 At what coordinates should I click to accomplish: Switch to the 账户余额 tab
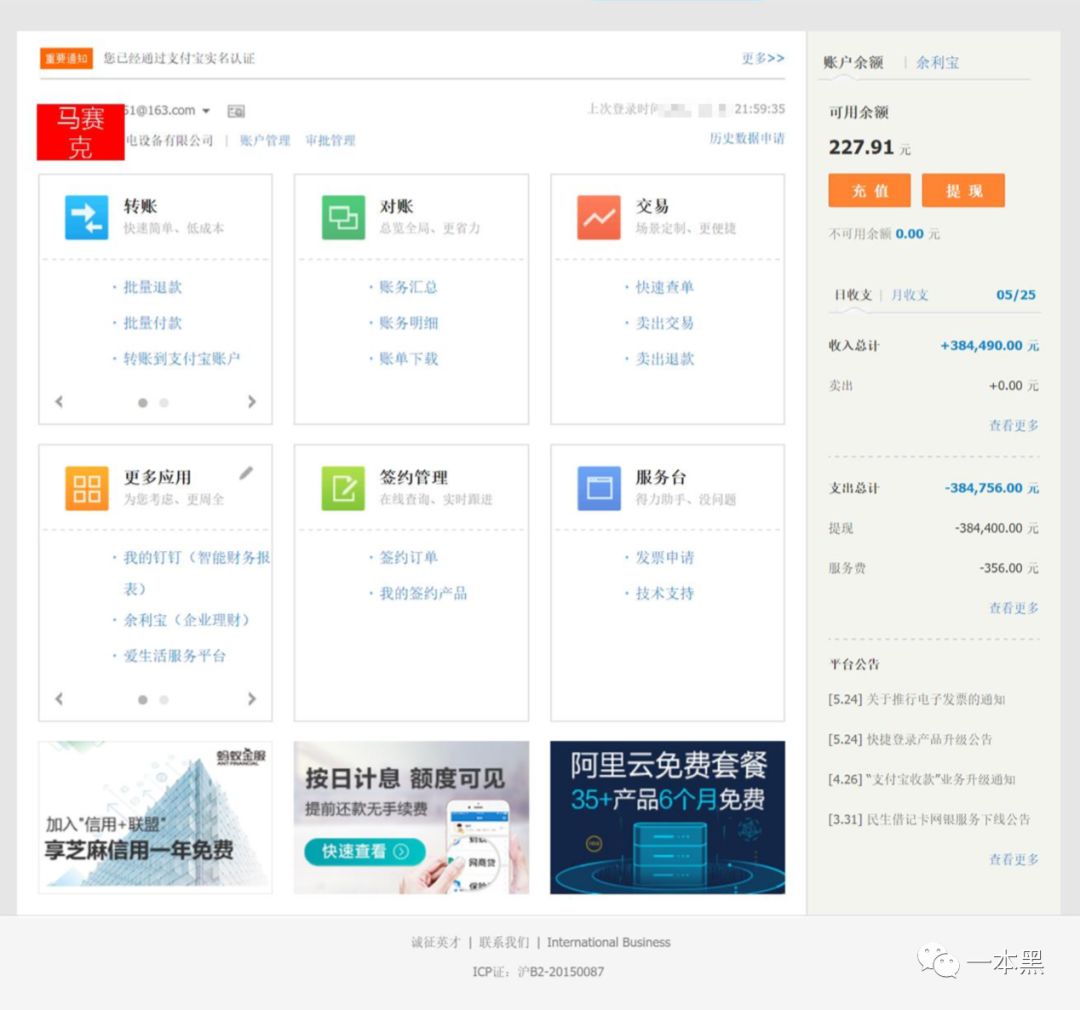853,63
